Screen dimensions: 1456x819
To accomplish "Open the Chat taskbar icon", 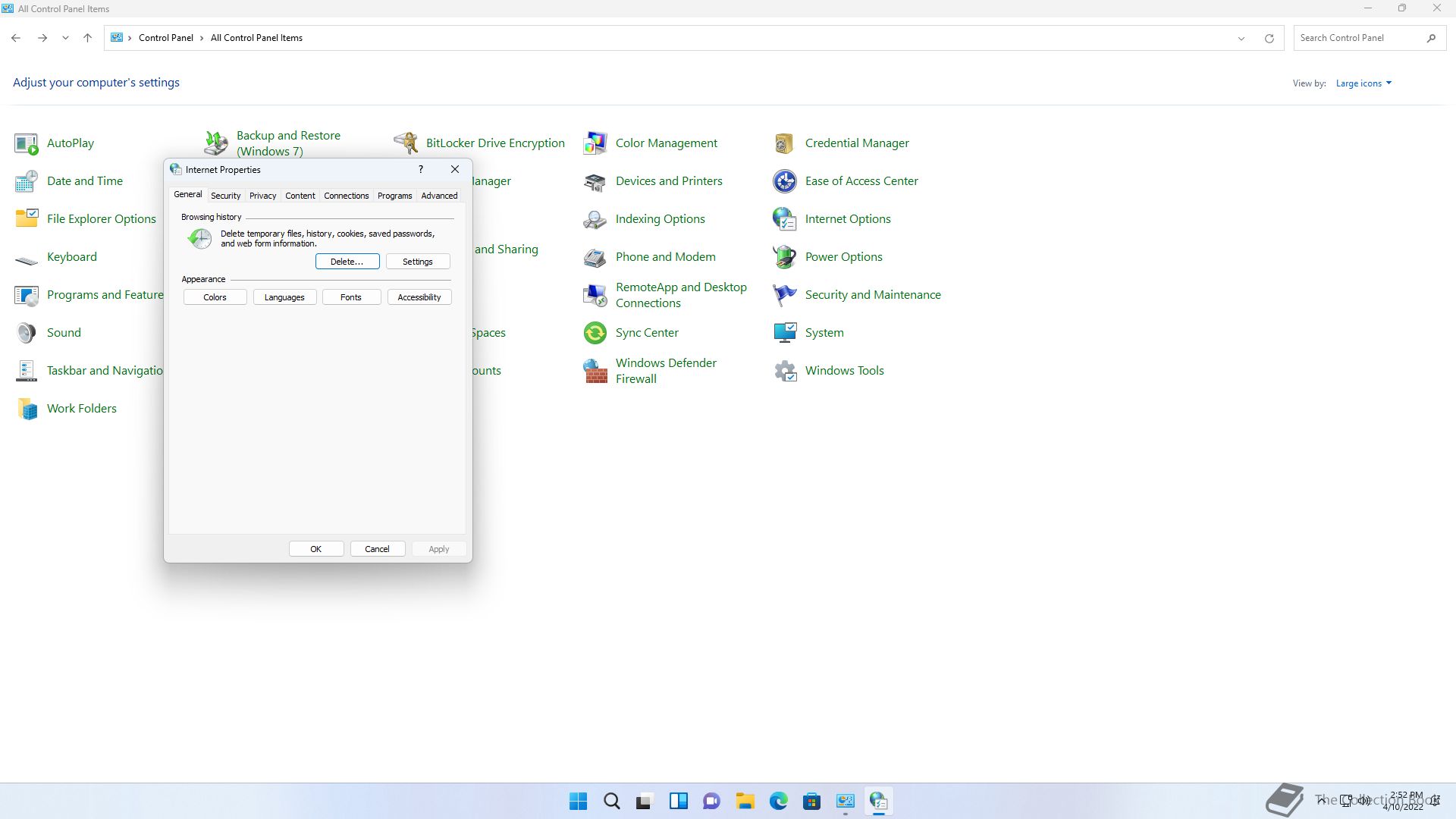I will tap(711, 802).
